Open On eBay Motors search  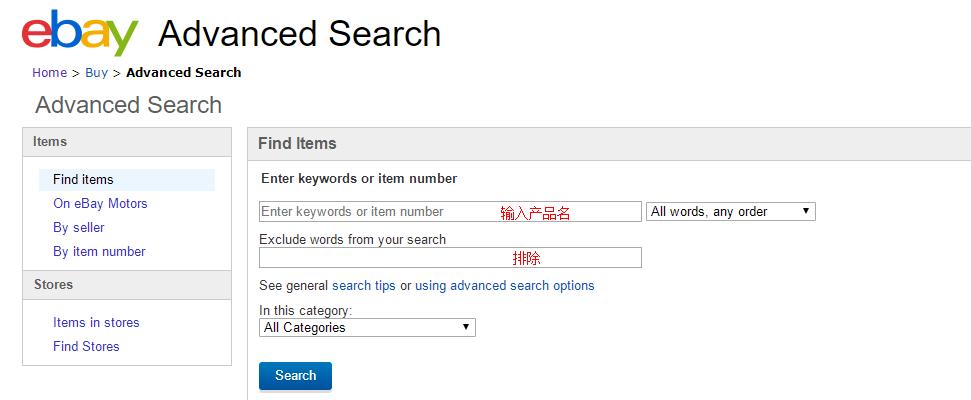click(x=100, y=204)
